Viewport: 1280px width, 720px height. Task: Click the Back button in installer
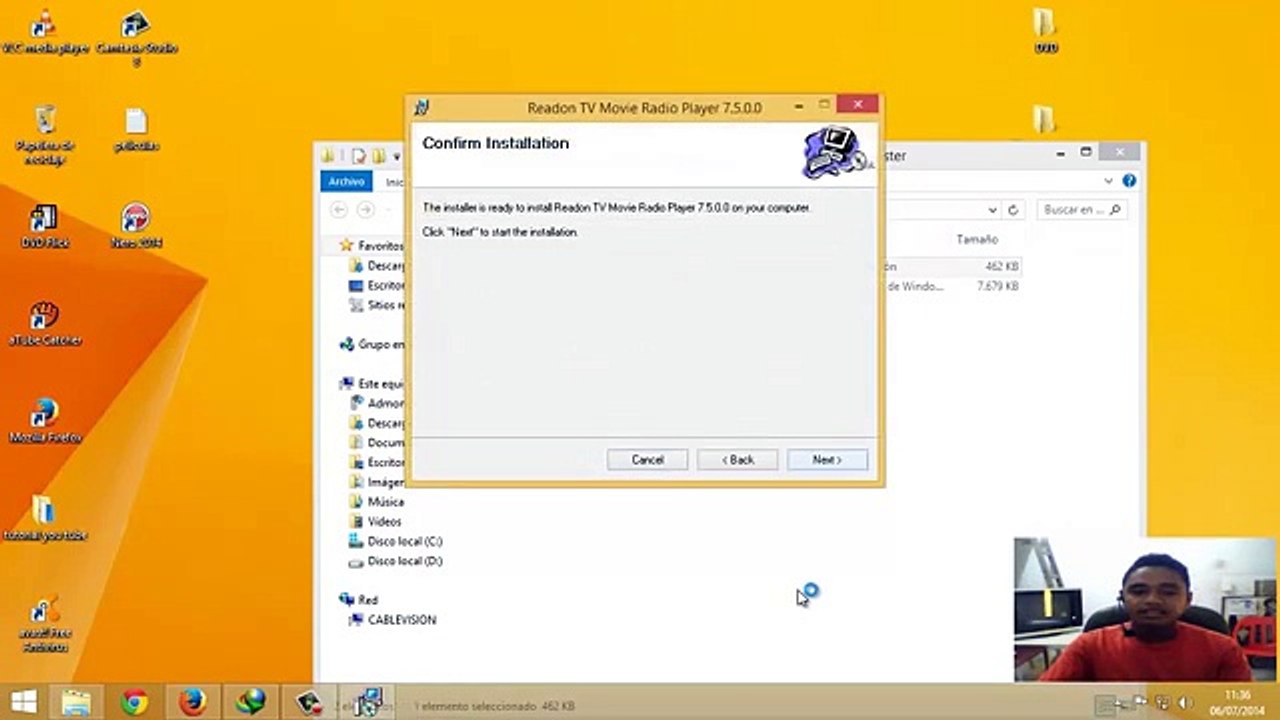pos(737,460)
